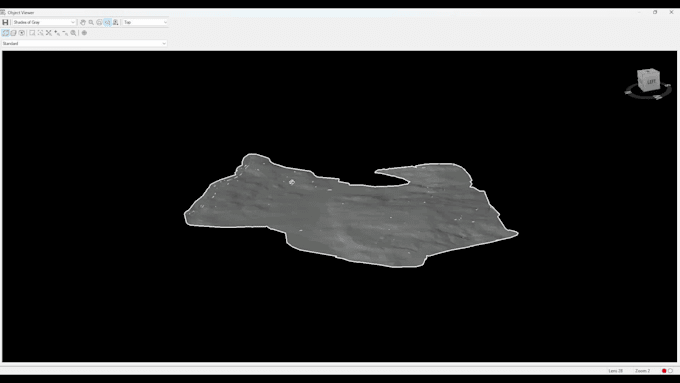This screenshot has height=383, width=680.
Task: Click the Zoom 2 status text
Action: click(642, 371)
